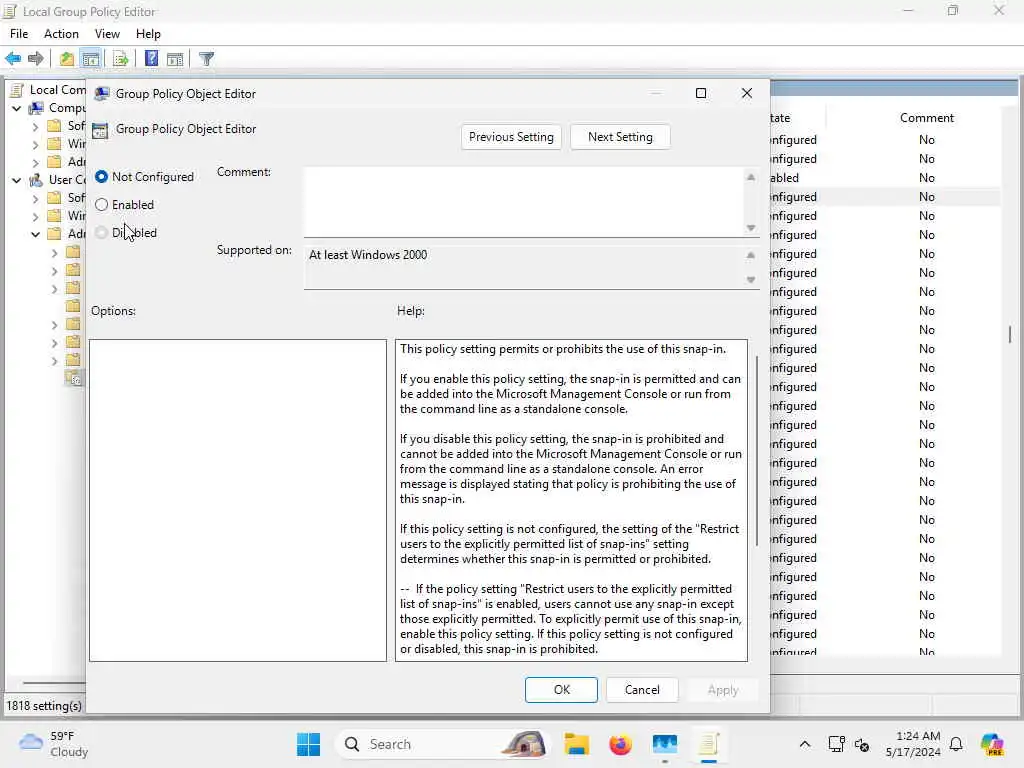1024x768 pixels.
Task: Open Copilot preview icon in taskbar
Action: (x=992, y=744)
